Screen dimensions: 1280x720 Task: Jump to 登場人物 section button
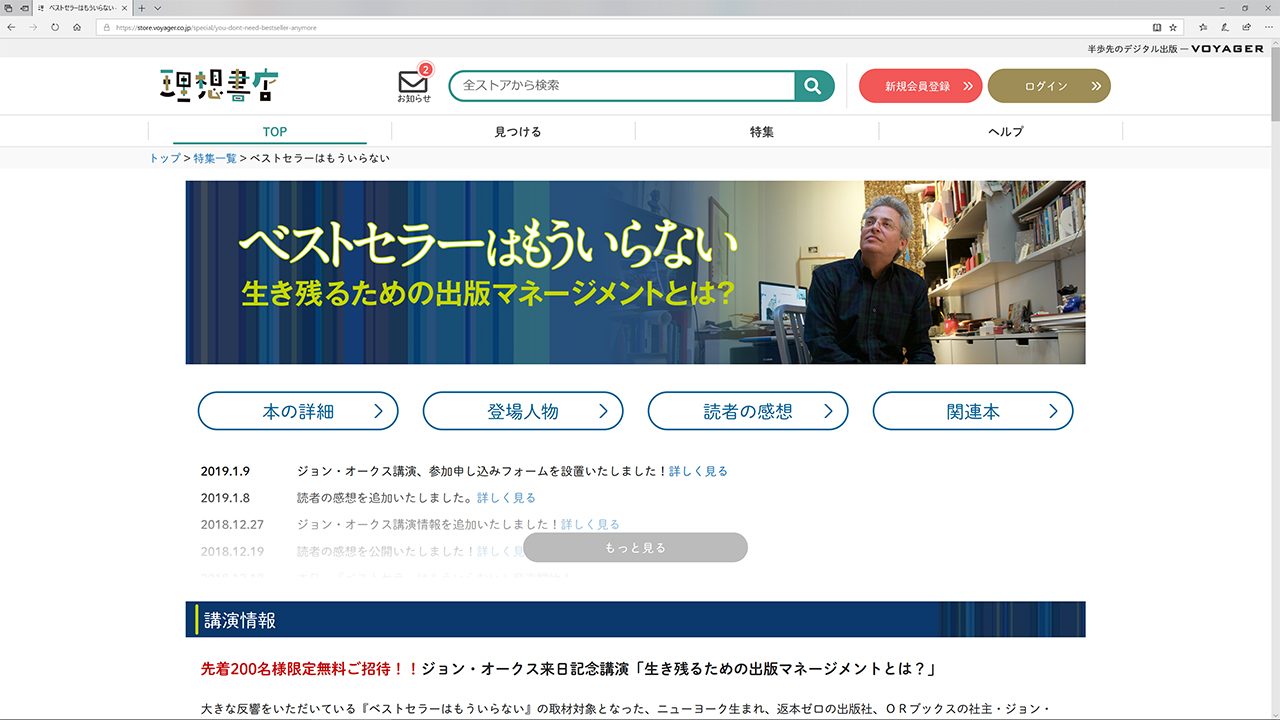tap(523, 411)
